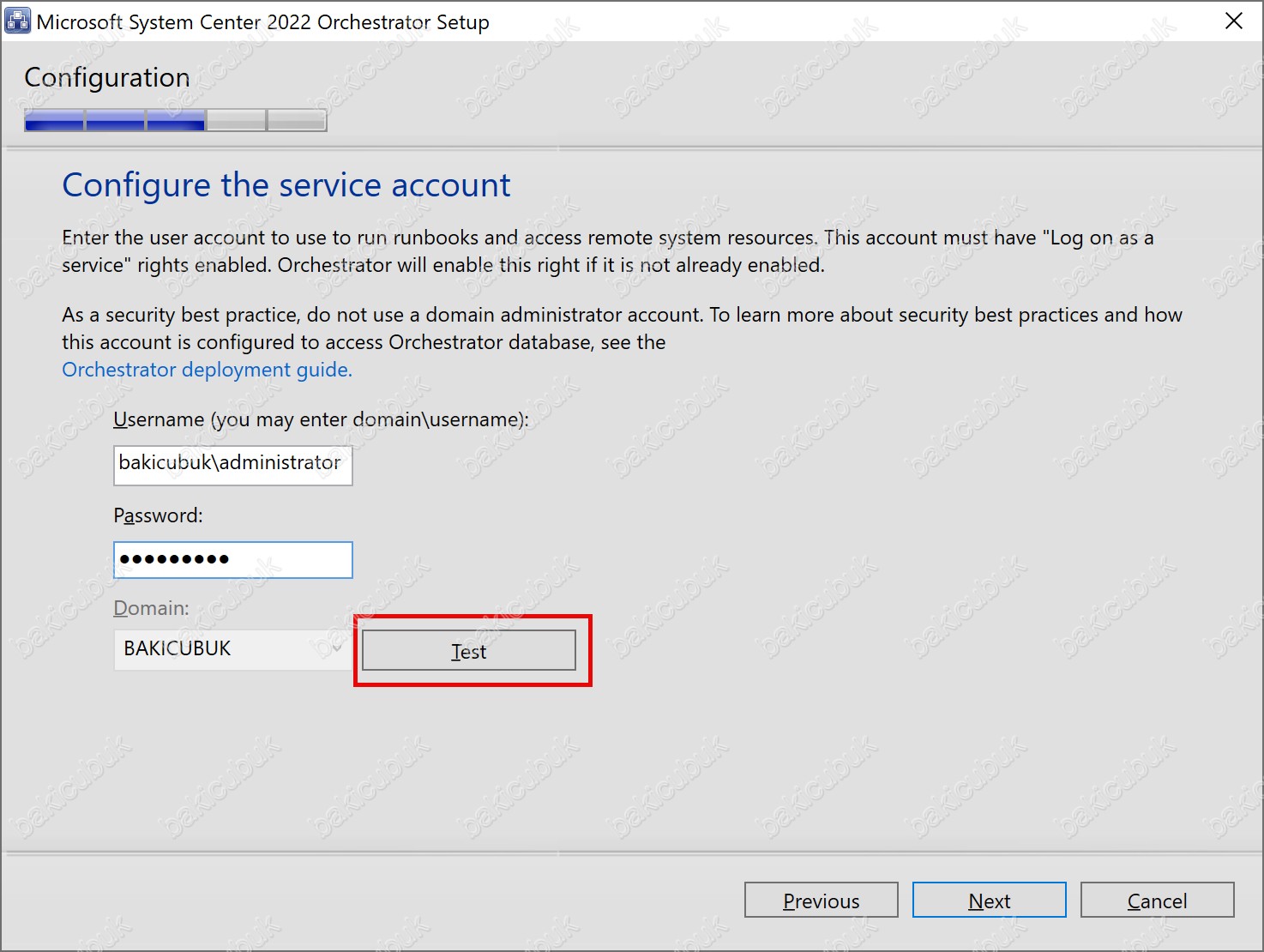Click the "Log on as a service" rights paragraph

tap(608, 251)
